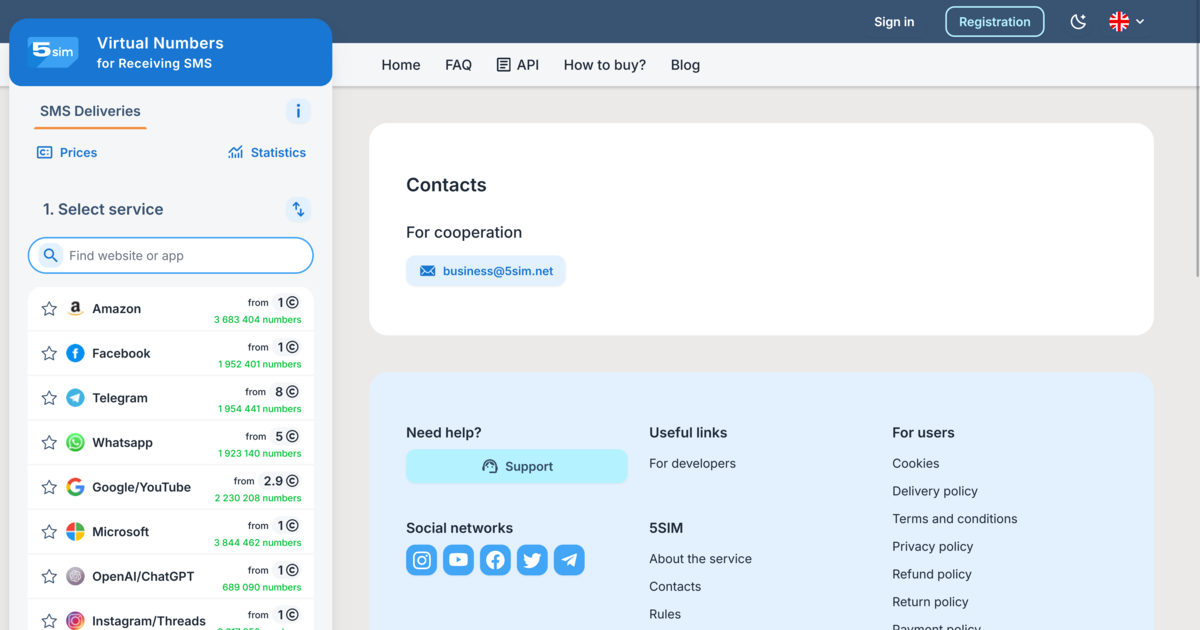Open the YouTube social network icon

[459, 560]
